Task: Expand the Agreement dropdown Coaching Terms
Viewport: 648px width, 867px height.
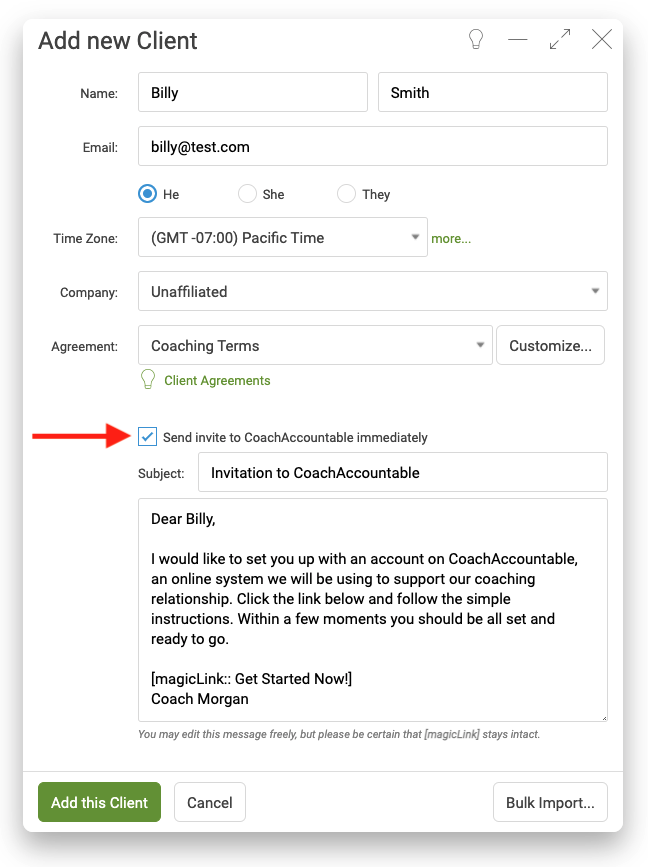Action: [315, 345]
